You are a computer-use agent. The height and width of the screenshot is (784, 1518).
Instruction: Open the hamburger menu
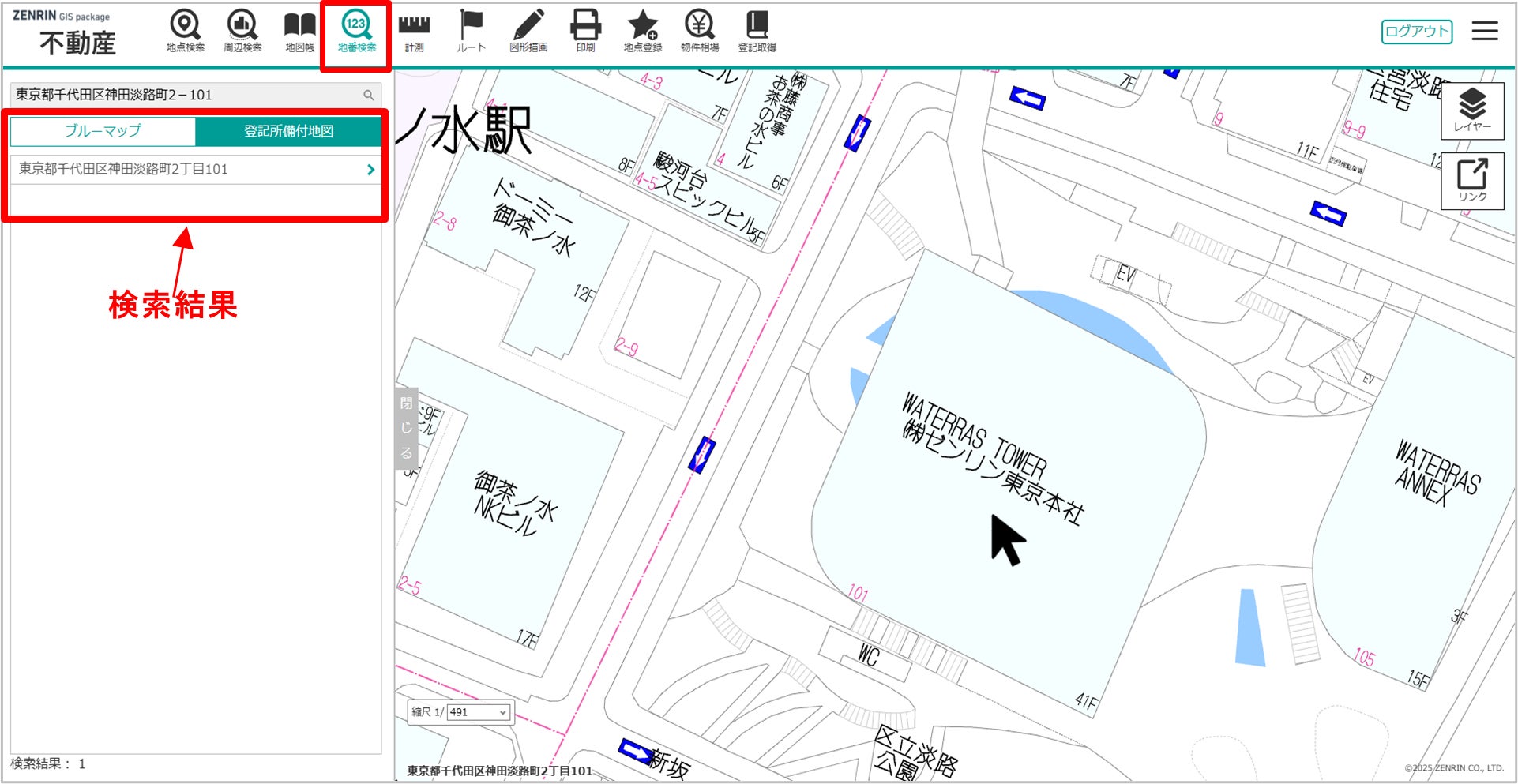point(1485,31)
